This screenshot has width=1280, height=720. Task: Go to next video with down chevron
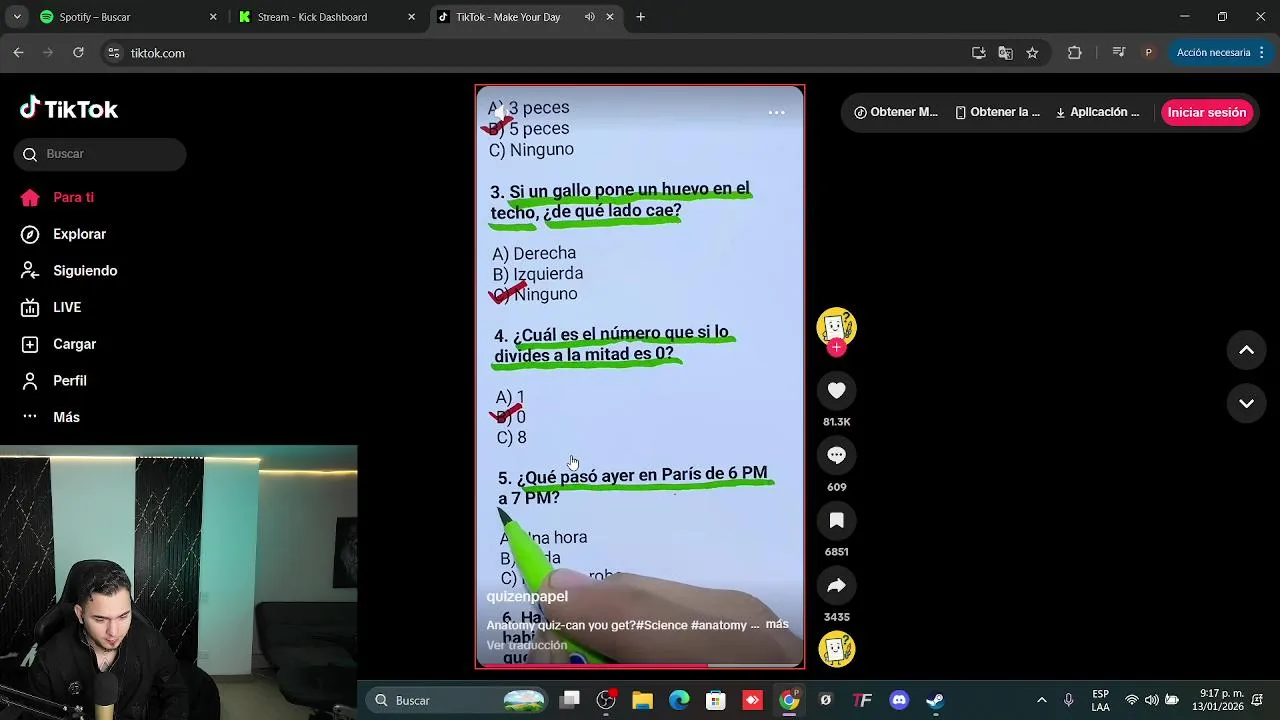point(1246,404)
